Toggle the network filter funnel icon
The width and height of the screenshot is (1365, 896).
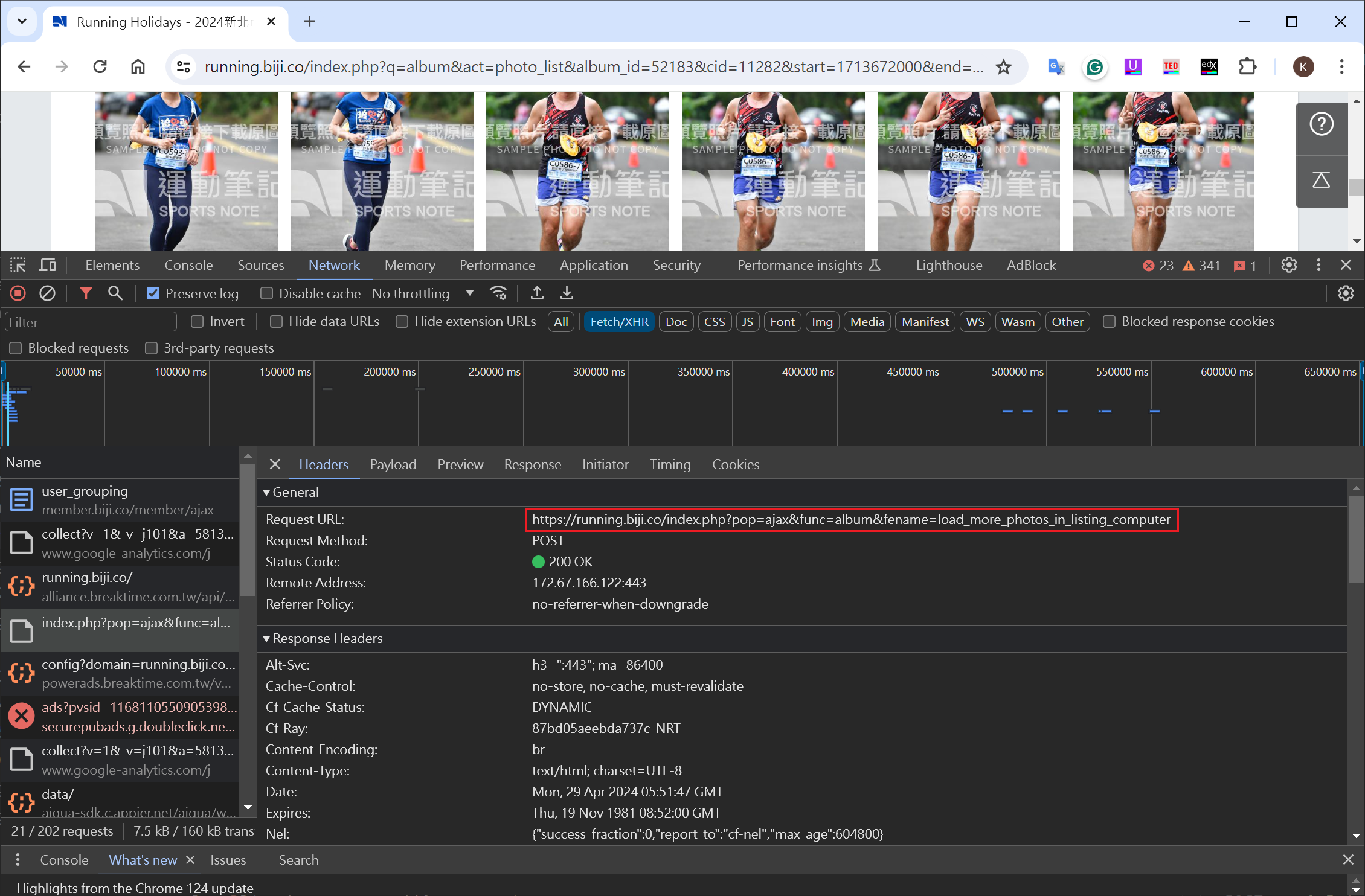(86, 293)
